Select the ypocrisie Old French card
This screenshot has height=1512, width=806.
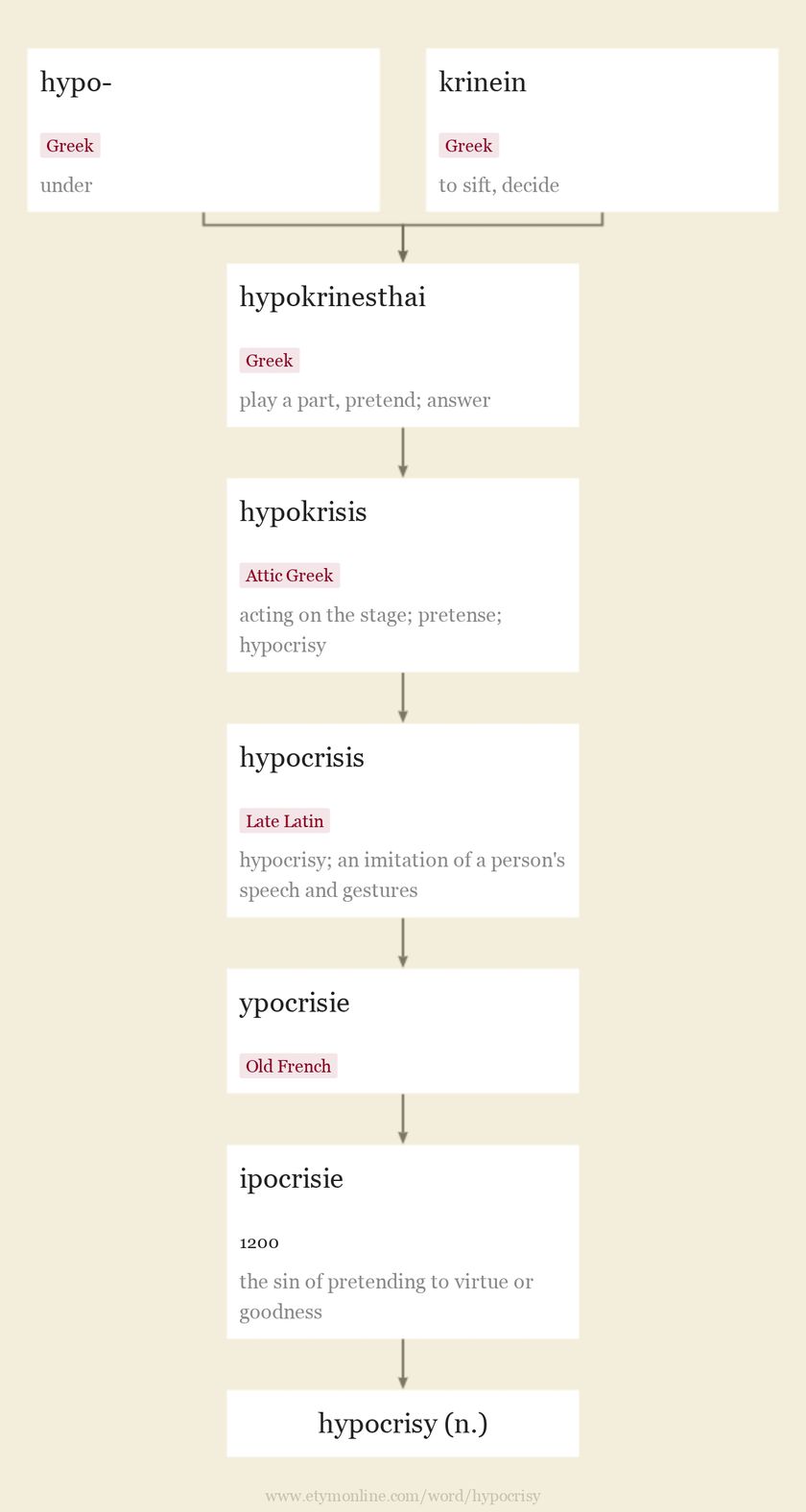click(x=403, y=1030)
